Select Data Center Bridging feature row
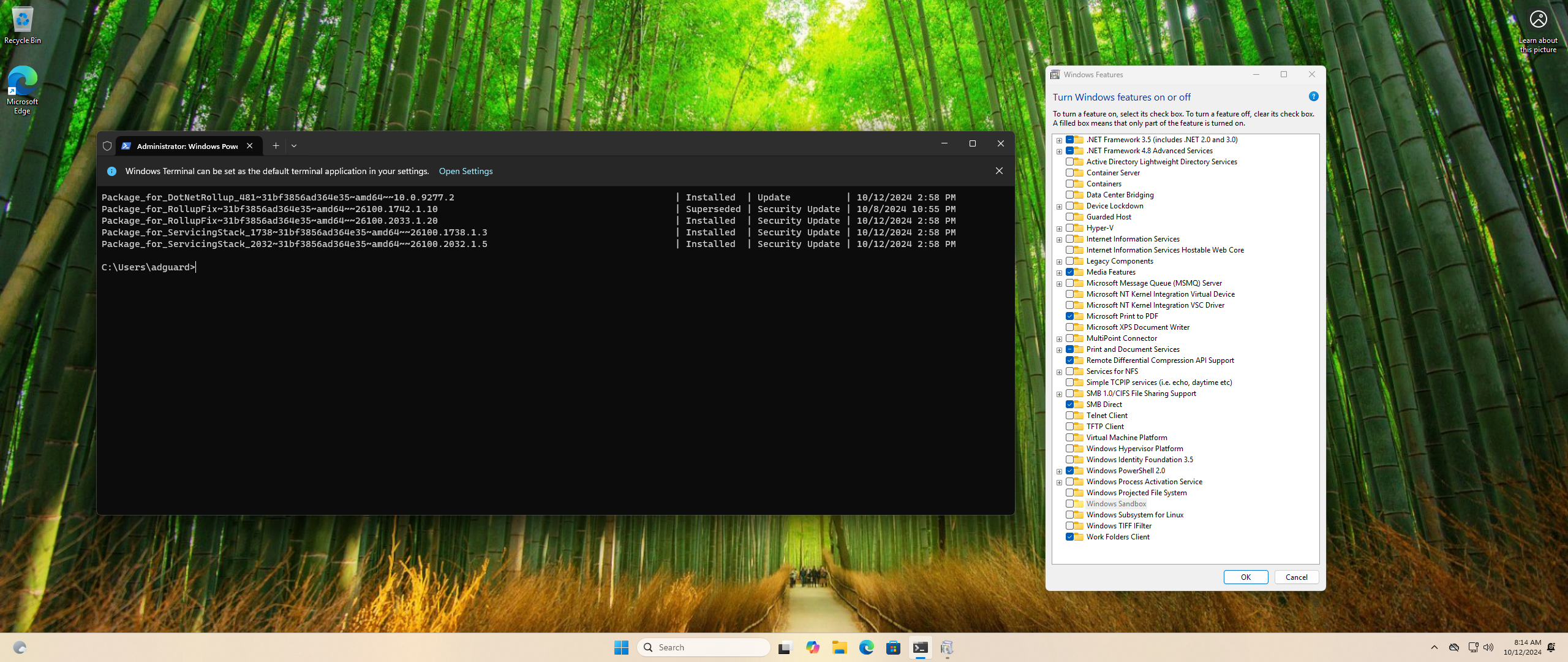The height and width of the screenshot is (662, 1568). 1120,195
